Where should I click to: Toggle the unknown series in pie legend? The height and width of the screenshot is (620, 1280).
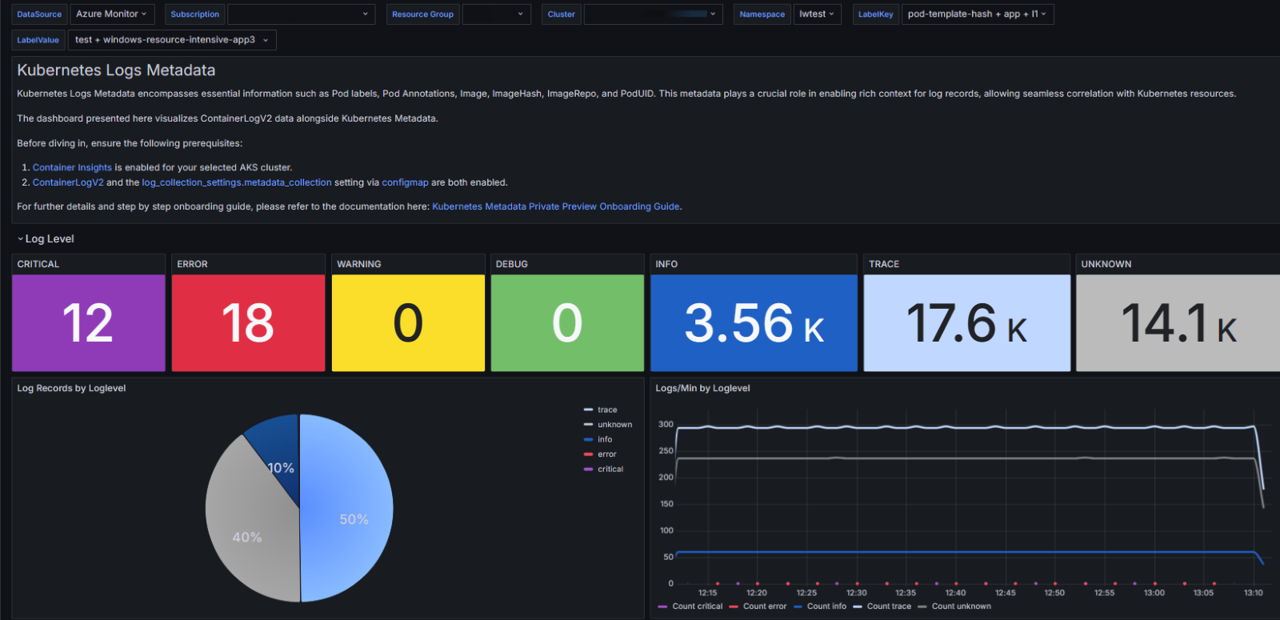click(x=614, y=425)
